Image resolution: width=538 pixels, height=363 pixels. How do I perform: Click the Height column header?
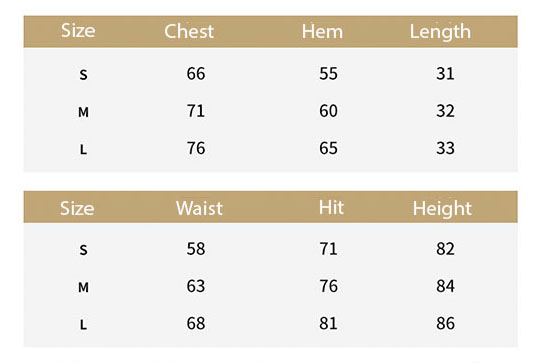click(x=442, y=209)
